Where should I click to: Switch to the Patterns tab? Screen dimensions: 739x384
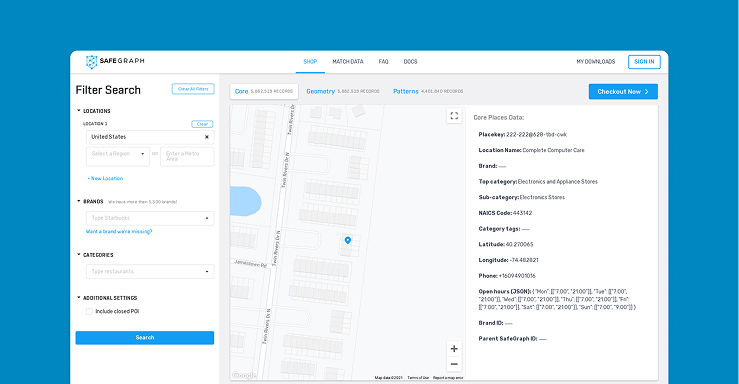[x=428, y=91]
